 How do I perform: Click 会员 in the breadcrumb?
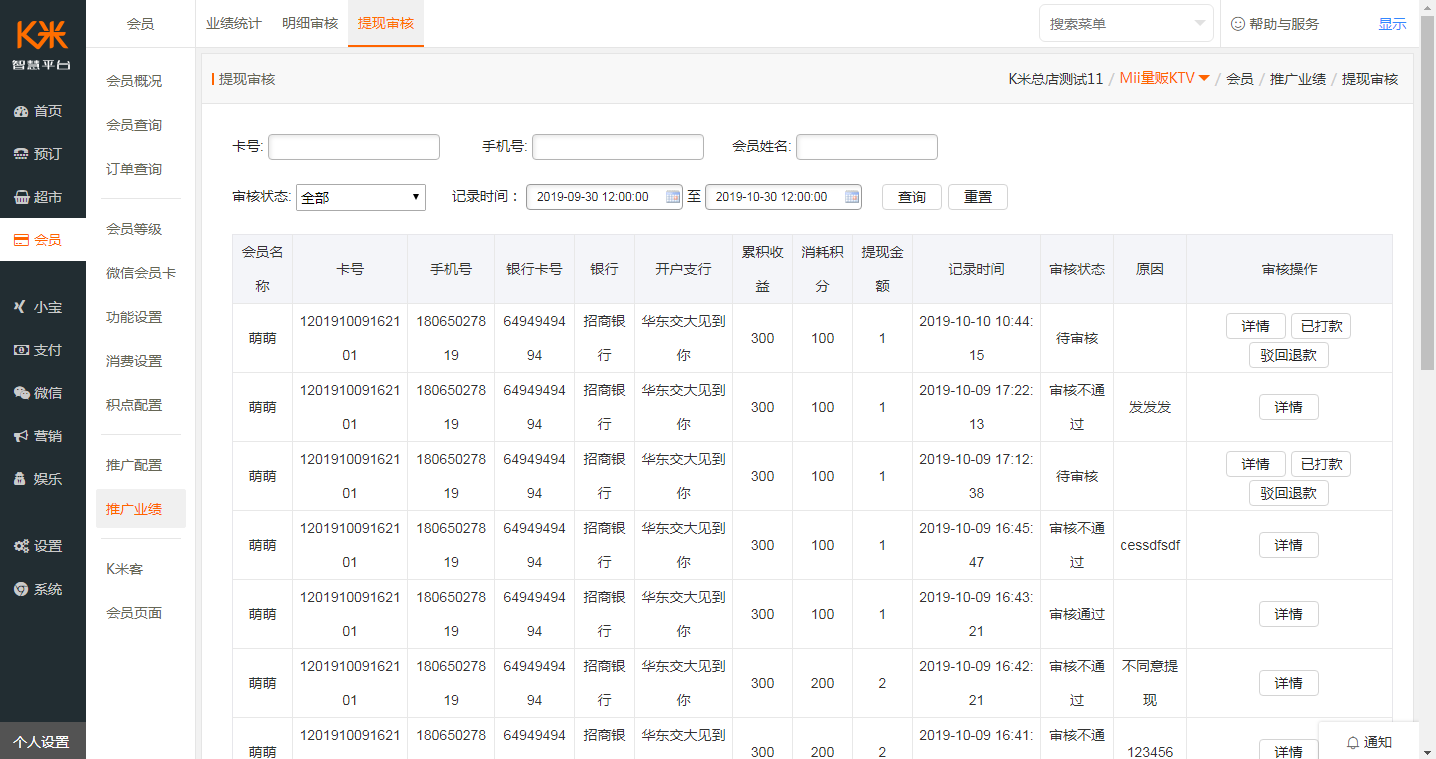(1240, 78)
